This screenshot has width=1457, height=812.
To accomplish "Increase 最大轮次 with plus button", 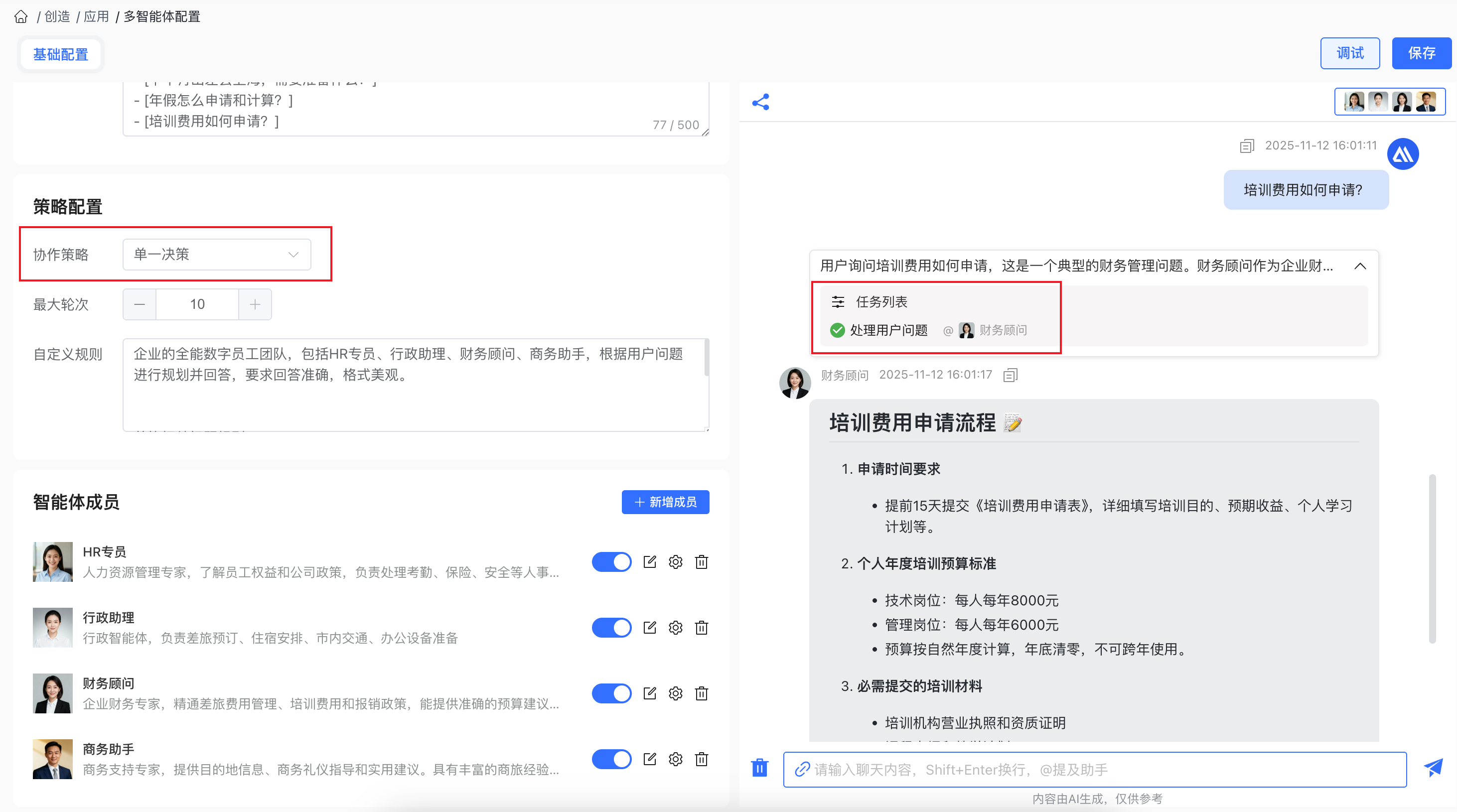I will [x=255, y=304].
